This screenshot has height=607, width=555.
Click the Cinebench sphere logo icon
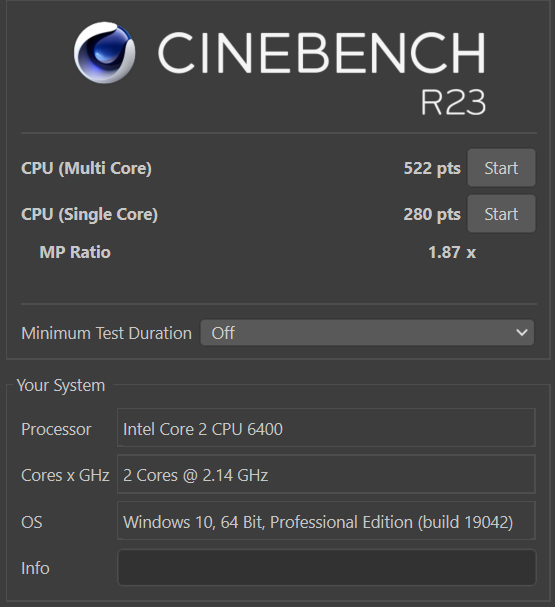coord(104,53)
